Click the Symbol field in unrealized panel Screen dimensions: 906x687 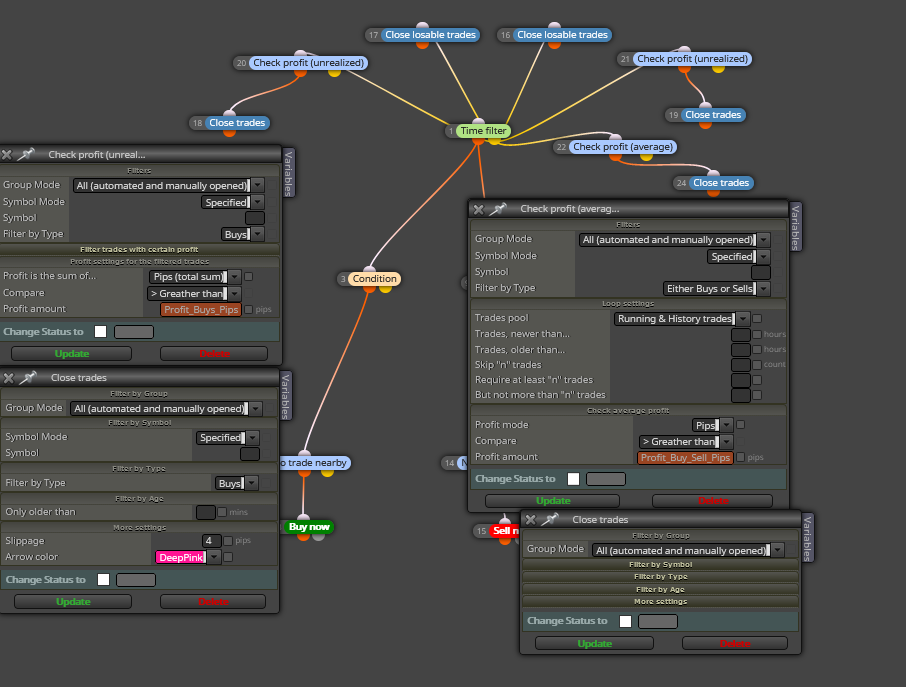tap(255, 218)
